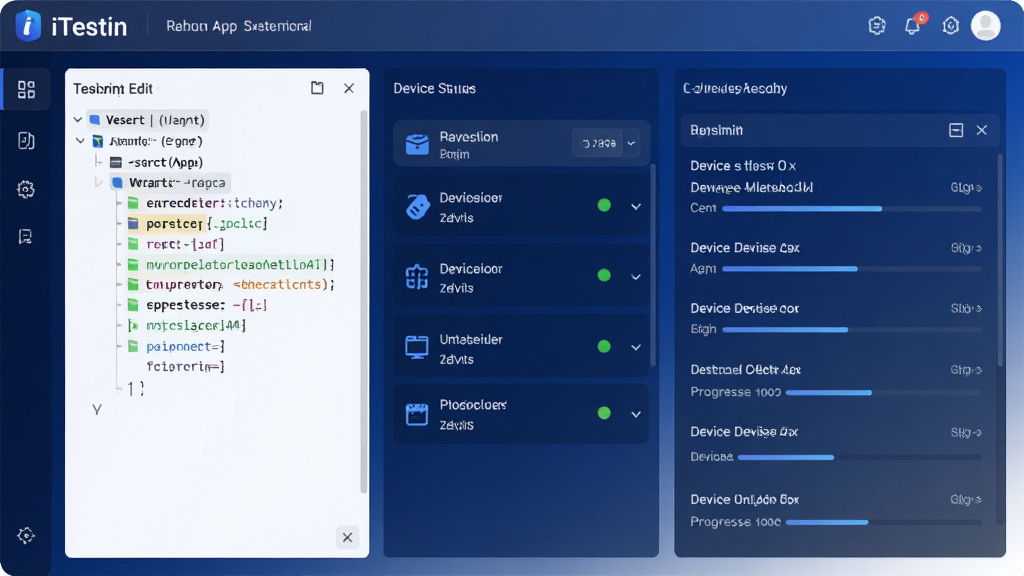Open the notifications bell in the top bar
Image resolution: width=1024 pixels, height=576 pixels.
pyautogui.click(x=912, y=25)
